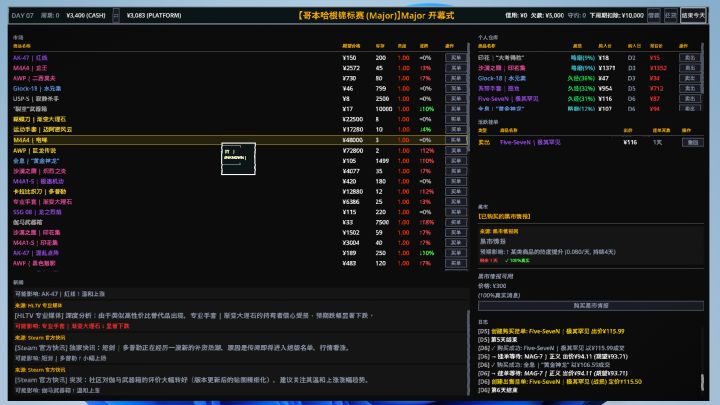
Task: Click the 已购买的黑市情报 heading
Action: tap(504, 216)
